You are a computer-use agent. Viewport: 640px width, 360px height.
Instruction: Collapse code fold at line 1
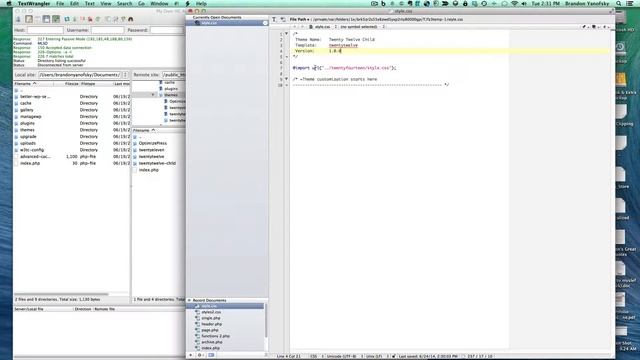(287, 34)
